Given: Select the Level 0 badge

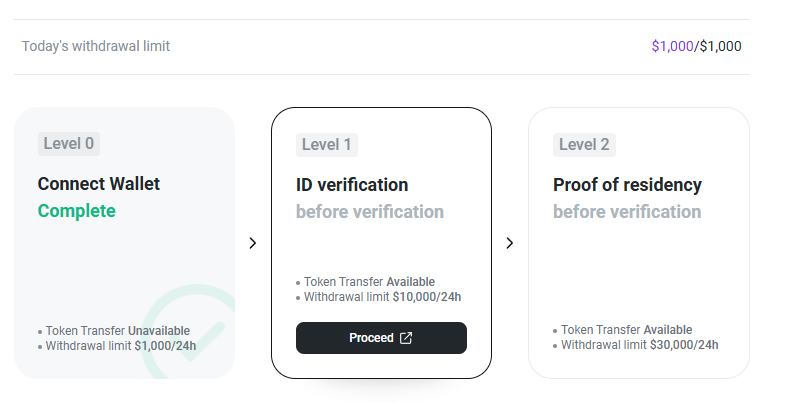Looking at the screenshot, I should point(69,144).
